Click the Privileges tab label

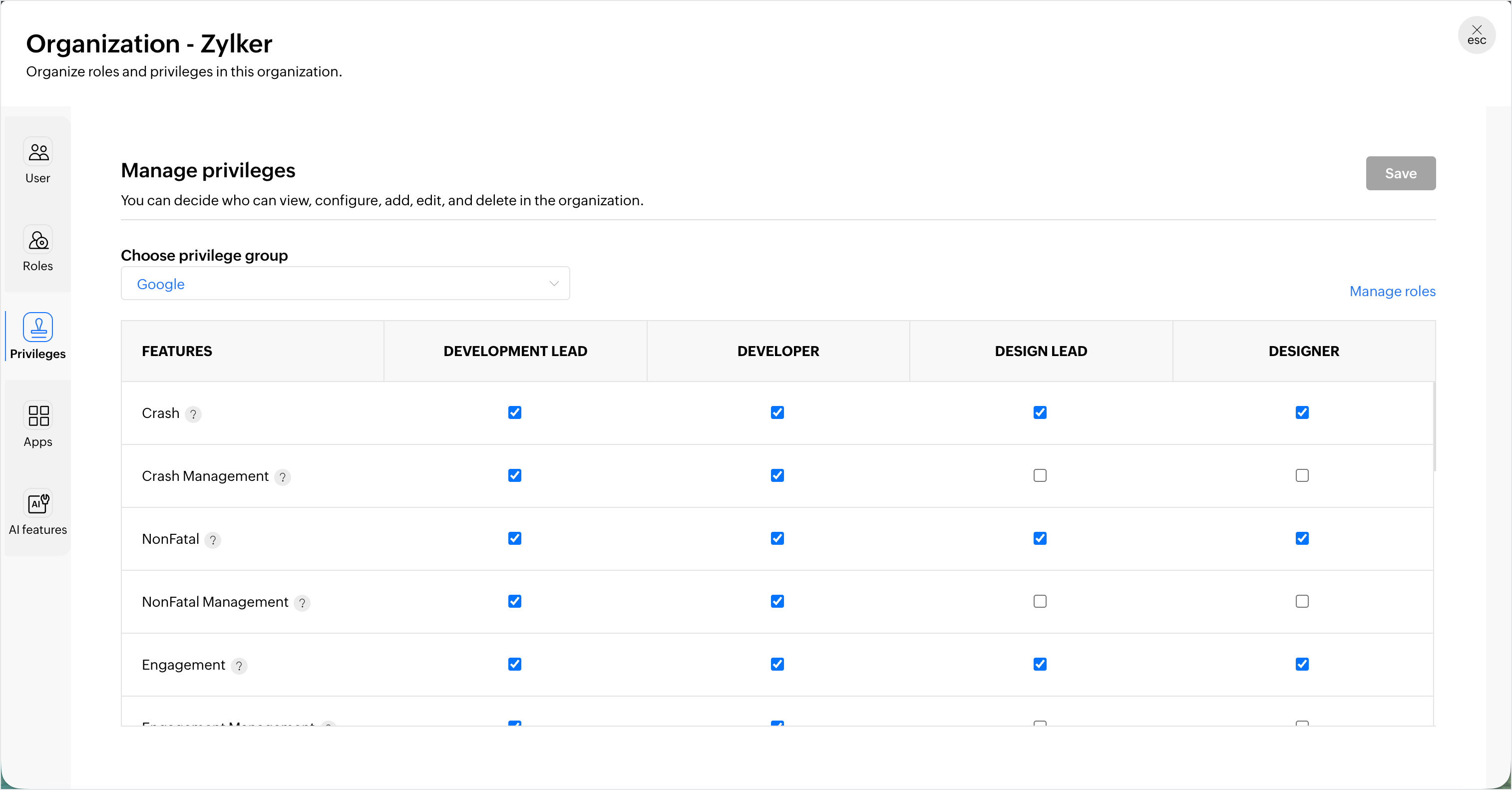tap(38, 354)
